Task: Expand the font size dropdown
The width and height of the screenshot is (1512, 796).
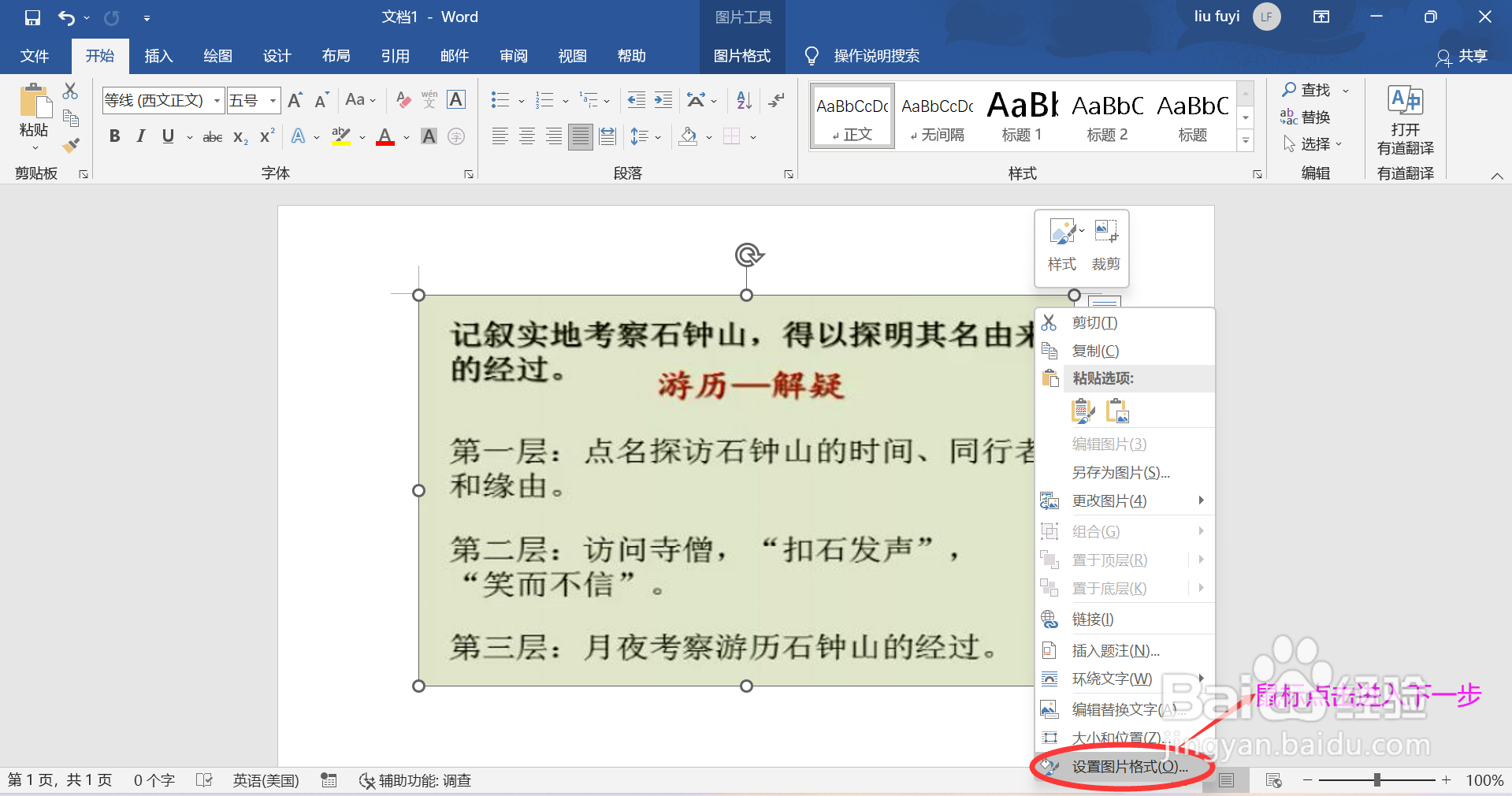Action: tap(272, 100)
